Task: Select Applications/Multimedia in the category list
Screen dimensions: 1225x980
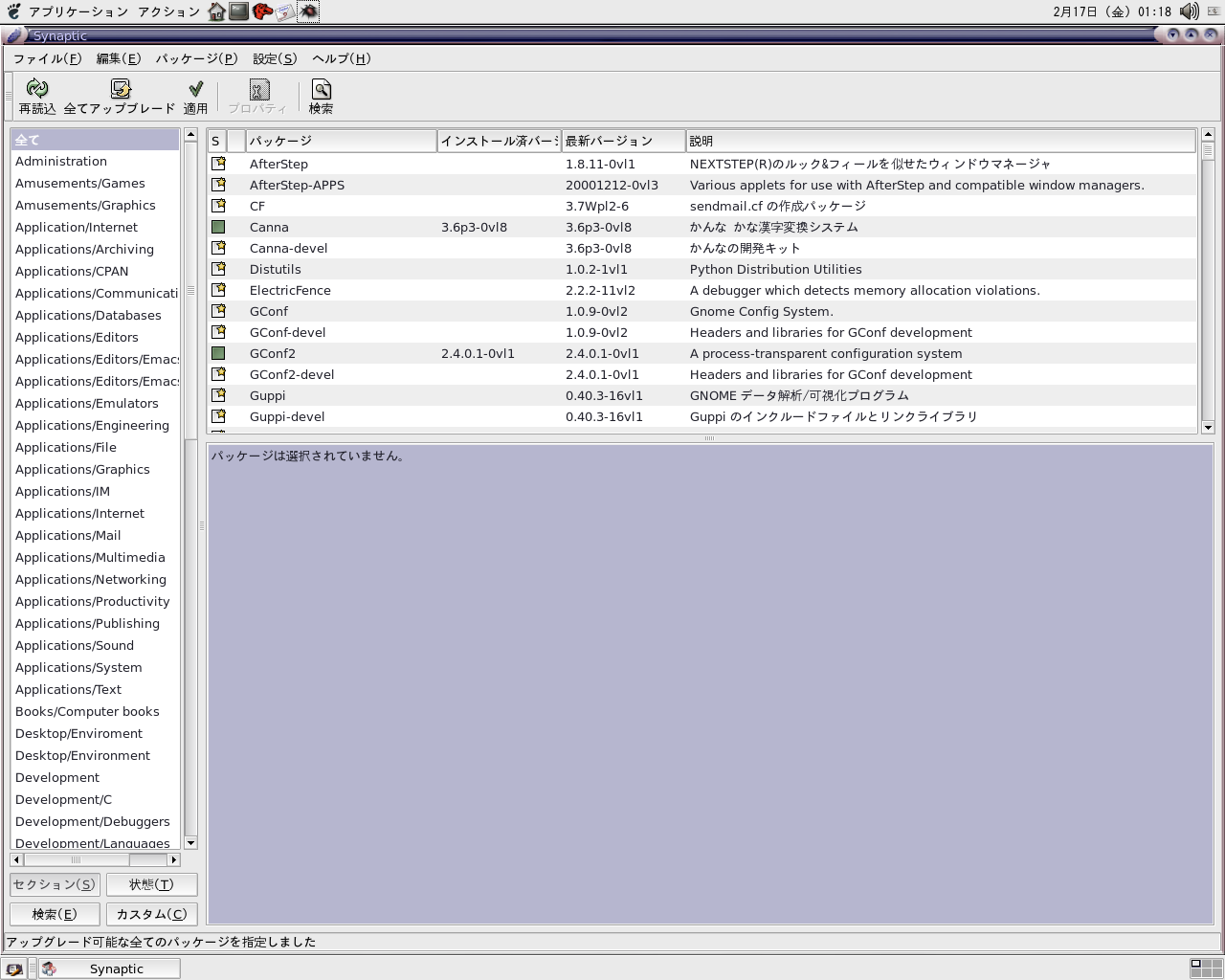Action: point(90,557)
